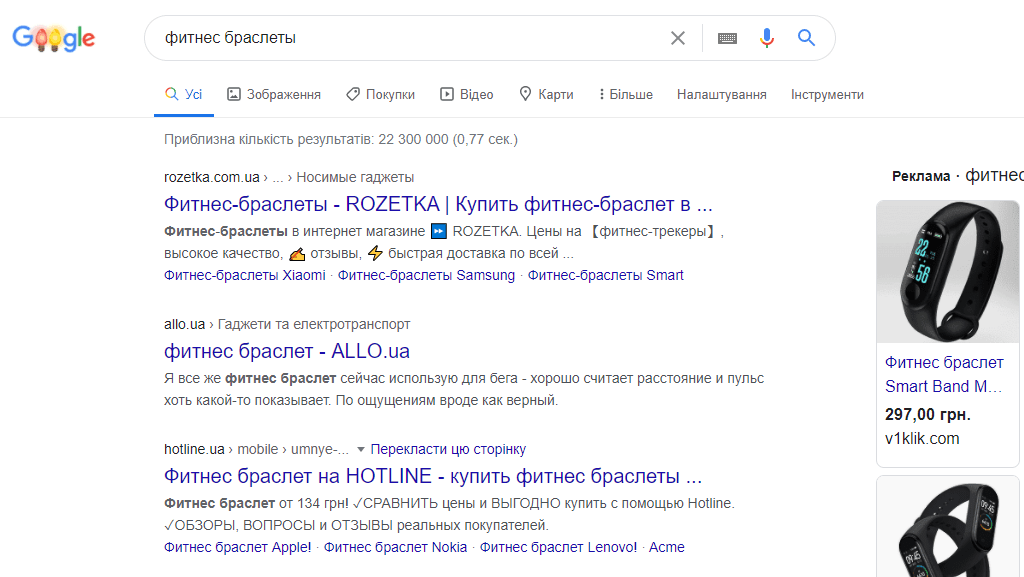Clear the search query with X icon

coord(678,38)
